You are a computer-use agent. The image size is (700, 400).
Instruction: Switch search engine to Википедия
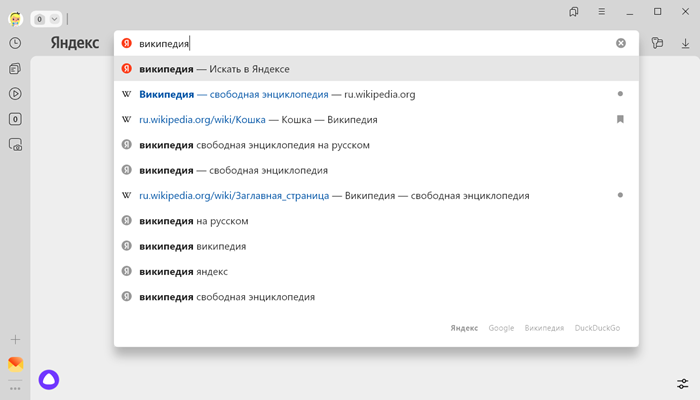tap(544, 328)
